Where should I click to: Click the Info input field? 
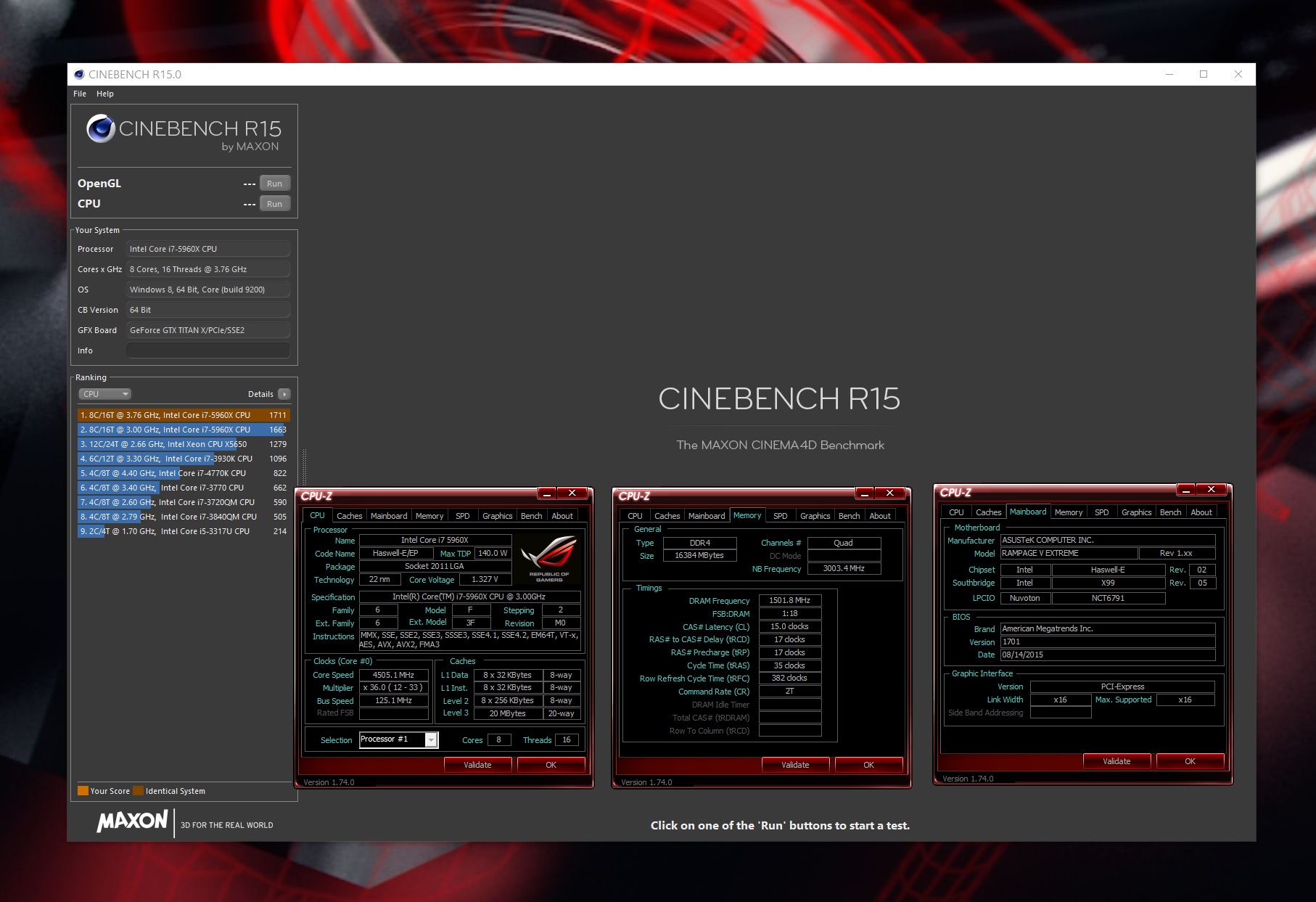(x=208, y=350)
